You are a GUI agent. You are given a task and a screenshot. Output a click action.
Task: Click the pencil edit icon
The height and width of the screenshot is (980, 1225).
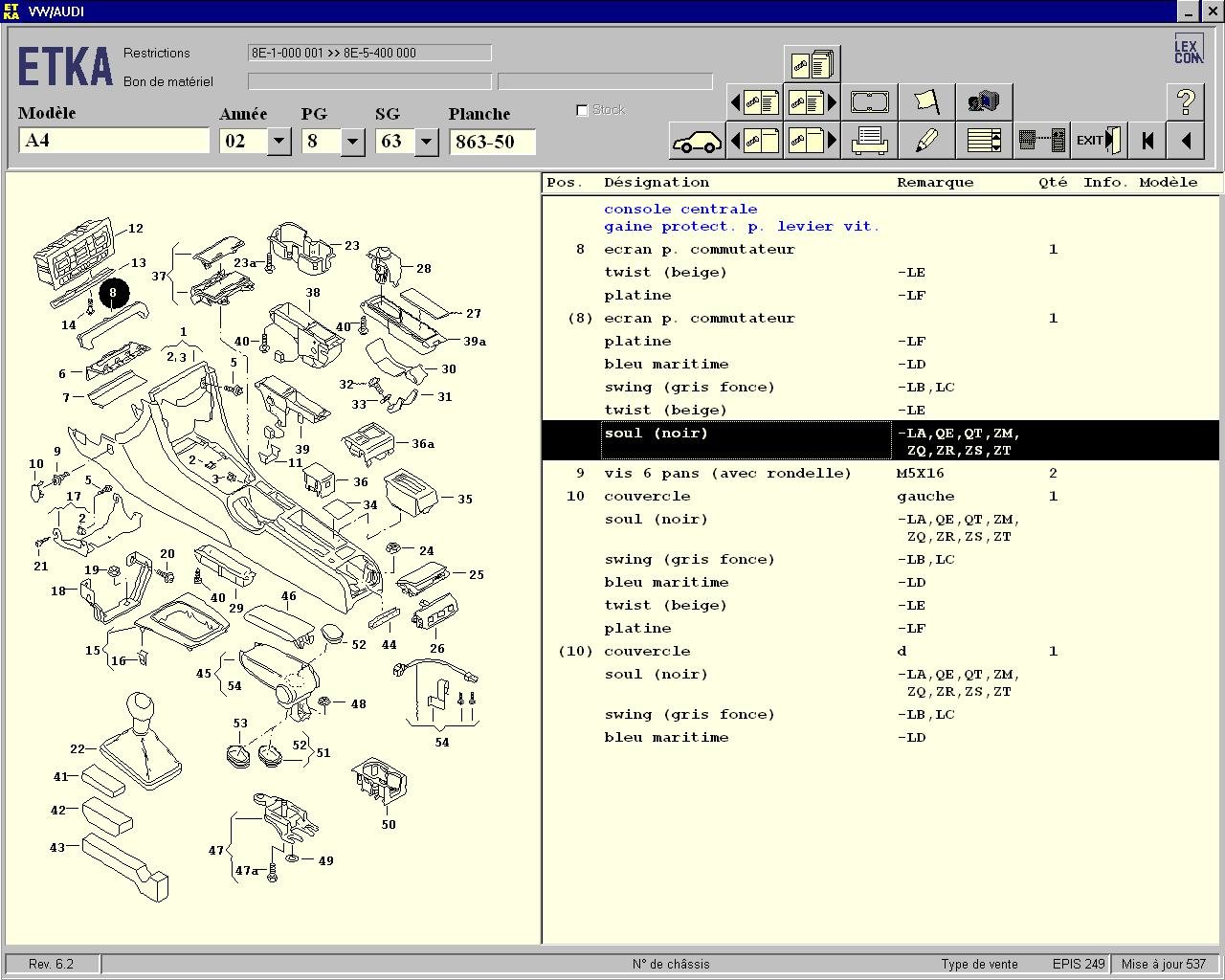926,142
